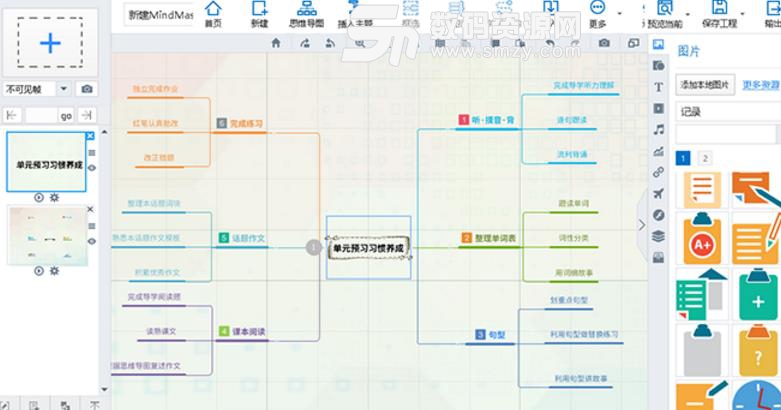Screen dimensions: 781x410
Task: Click the scroll down arrow in frame list
Action: [x=105, y=389]
